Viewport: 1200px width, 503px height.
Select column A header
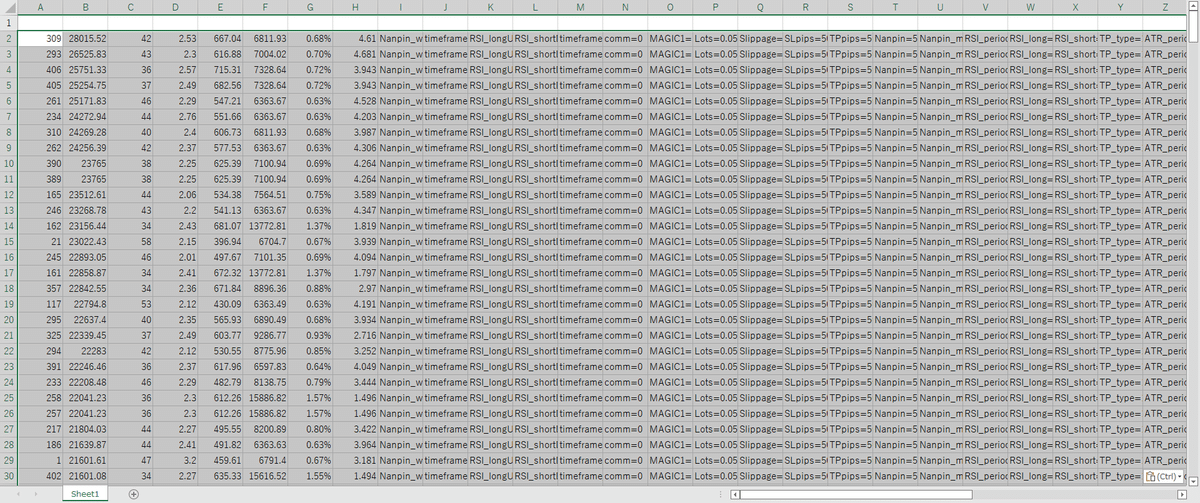[40, 7]
